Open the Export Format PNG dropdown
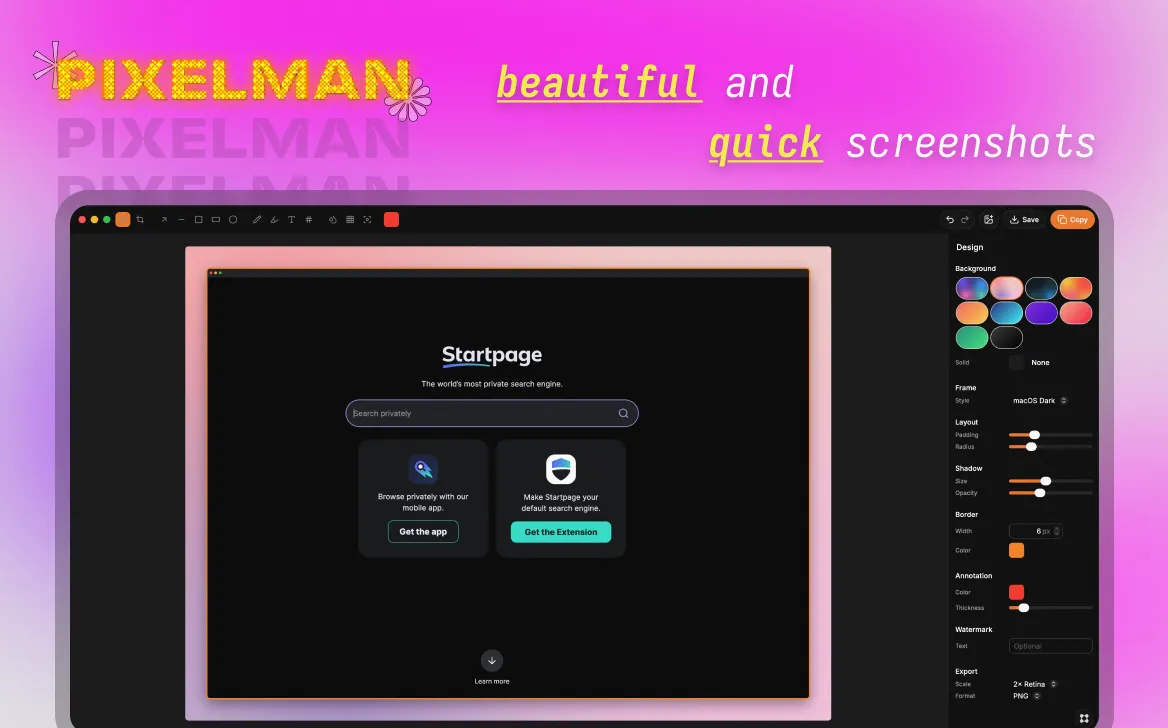 point(1026,696)
